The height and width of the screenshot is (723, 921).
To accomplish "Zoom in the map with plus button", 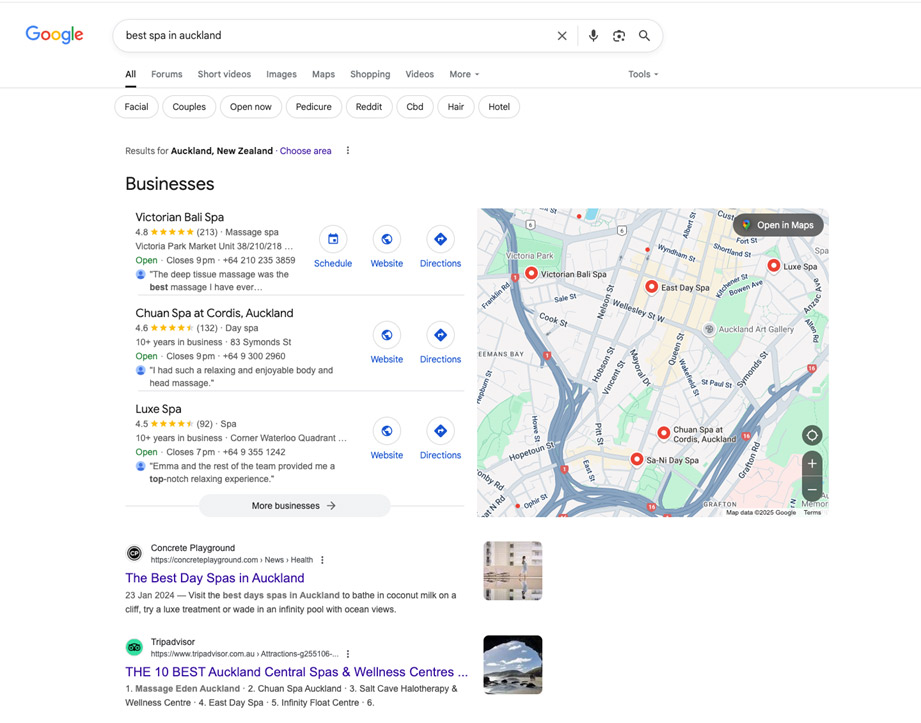I will (812, 463).
